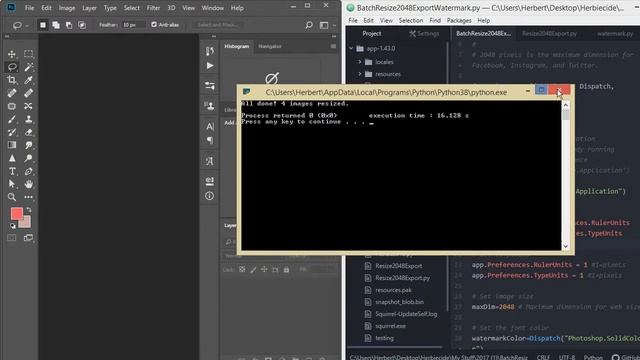Image resolution: width=640 pixels, height=360 pixels.
Task: Open the Edit Toolbar three-dots button
Action: pos(29,197)
